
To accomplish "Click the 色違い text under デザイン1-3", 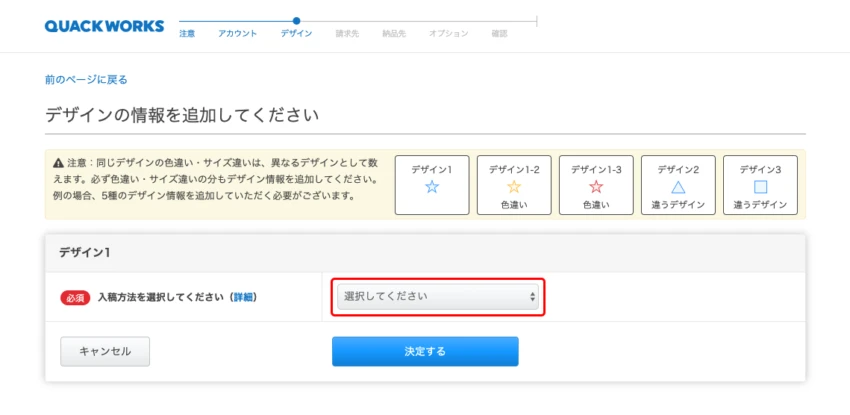I will (x=596, y=205).
